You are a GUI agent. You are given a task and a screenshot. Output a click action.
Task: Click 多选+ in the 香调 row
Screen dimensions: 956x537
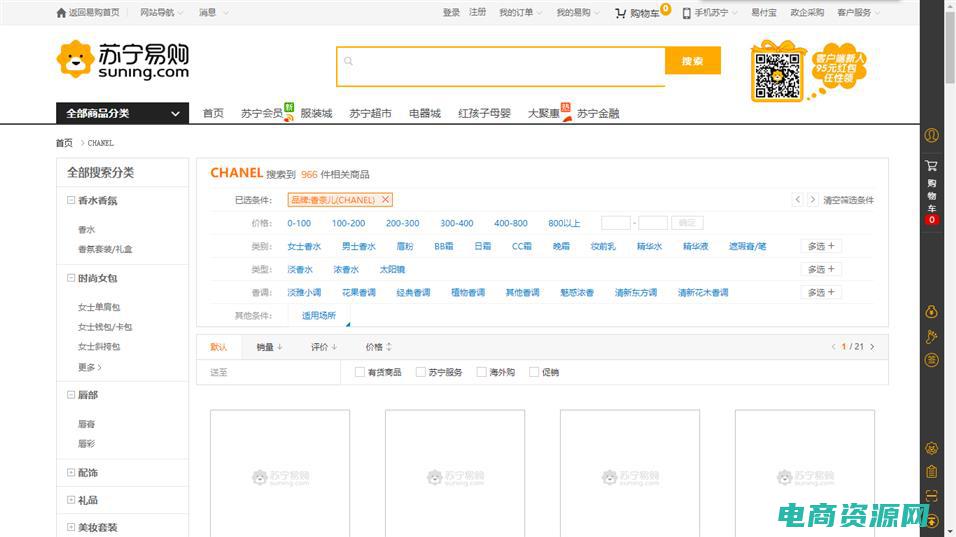tap(821, 293)
